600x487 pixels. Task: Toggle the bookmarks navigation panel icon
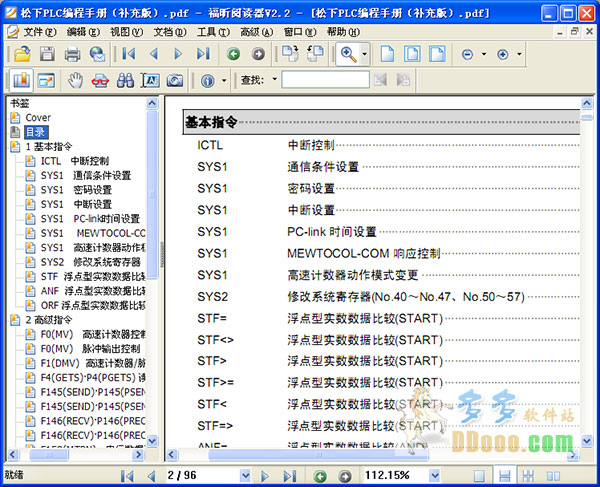(21, 80)
